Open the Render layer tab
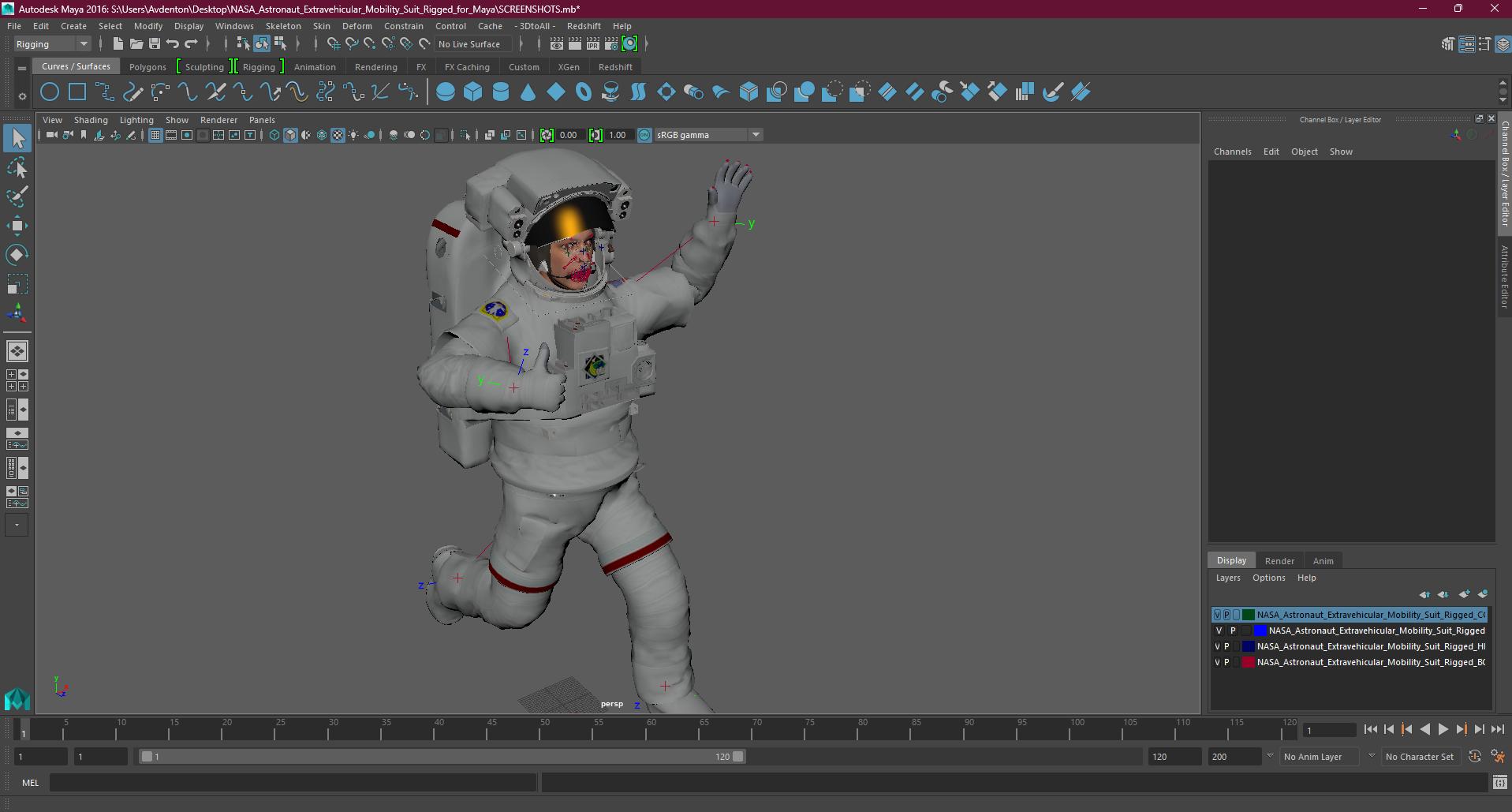This screenshot has height=812, width=1512. (x=1279, y=561)
